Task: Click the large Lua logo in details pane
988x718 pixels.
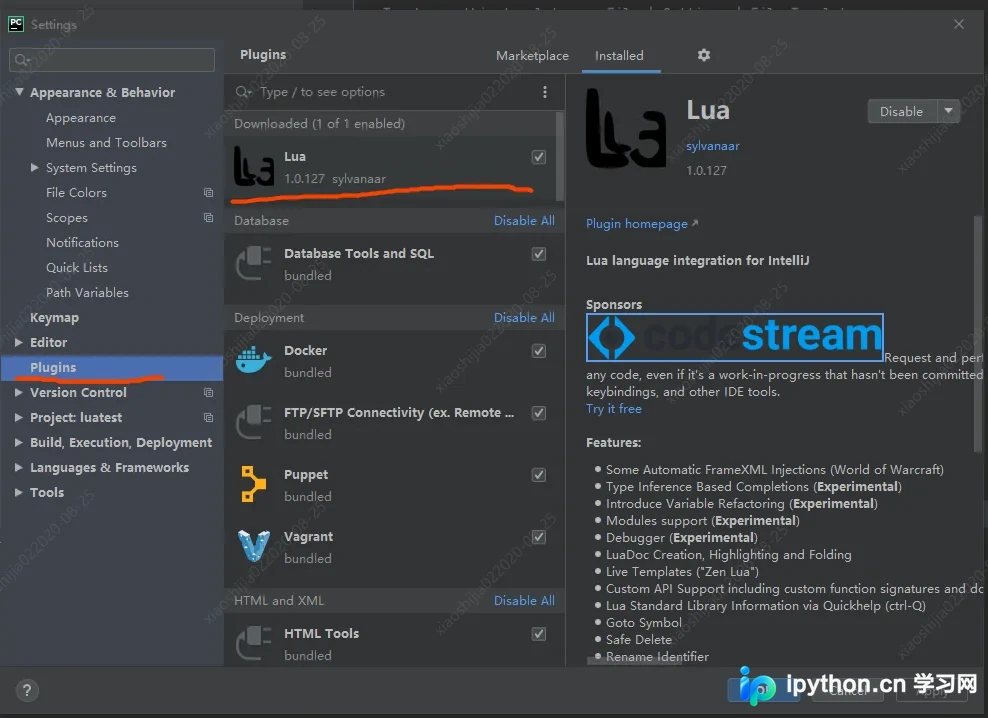Action: tap(626, 129)
